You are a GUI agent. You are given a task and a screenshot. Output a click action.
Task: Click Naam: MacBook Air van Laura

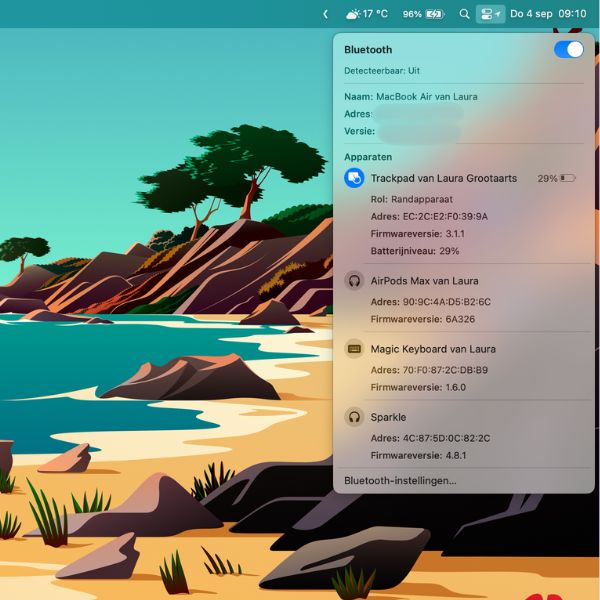pos(411,97)
